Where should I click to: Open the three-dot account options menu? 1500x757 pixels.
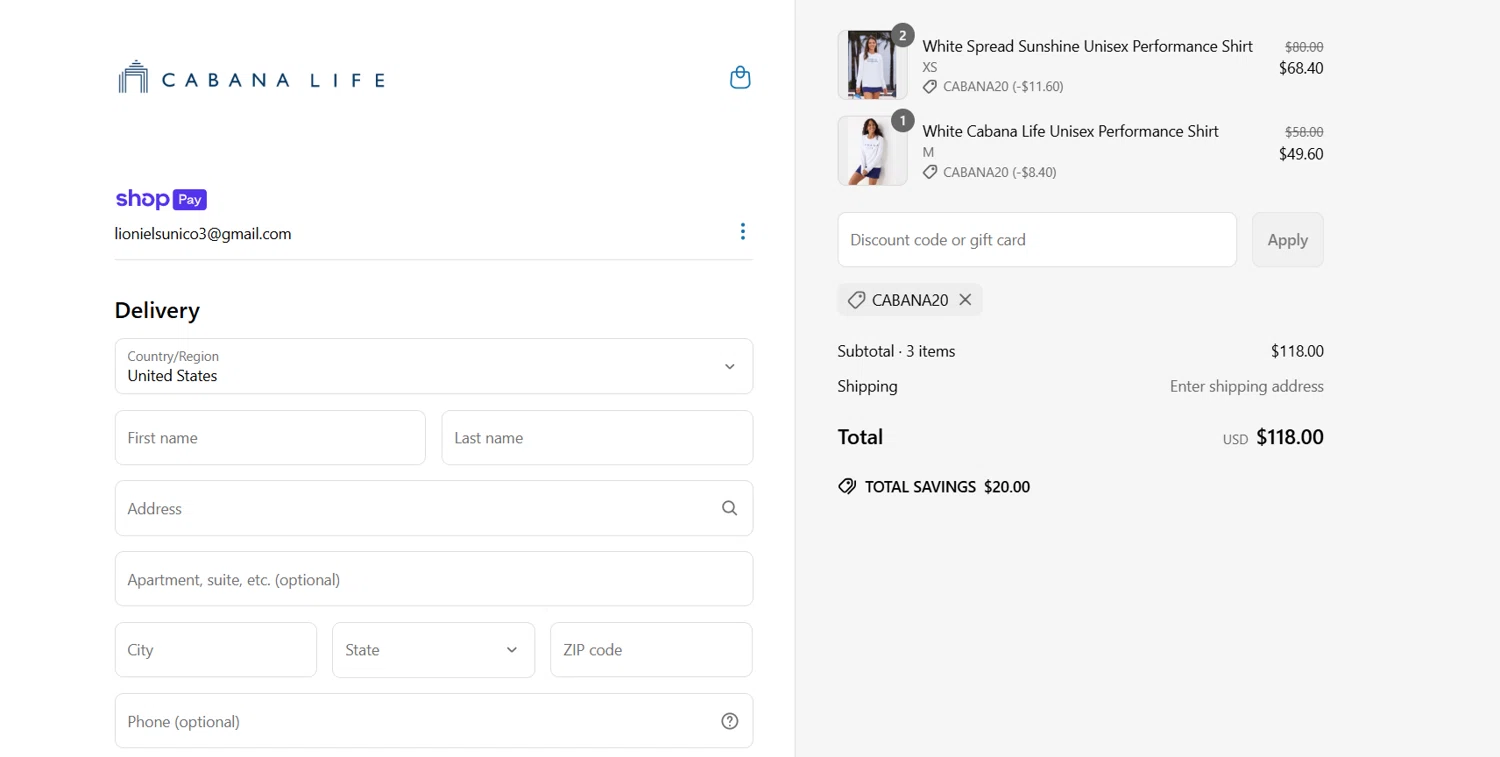pos(742,231)
